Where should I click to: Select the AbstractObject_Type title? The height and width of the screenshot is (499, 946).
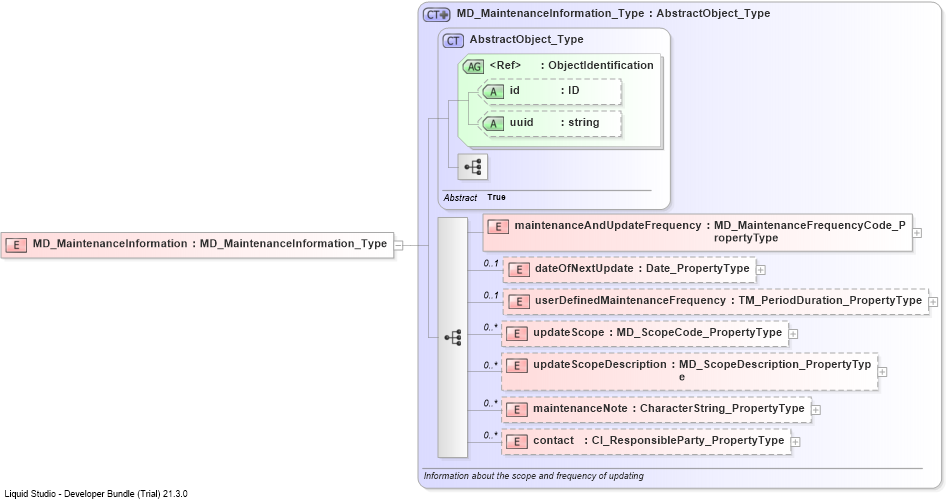pos(527,39)
